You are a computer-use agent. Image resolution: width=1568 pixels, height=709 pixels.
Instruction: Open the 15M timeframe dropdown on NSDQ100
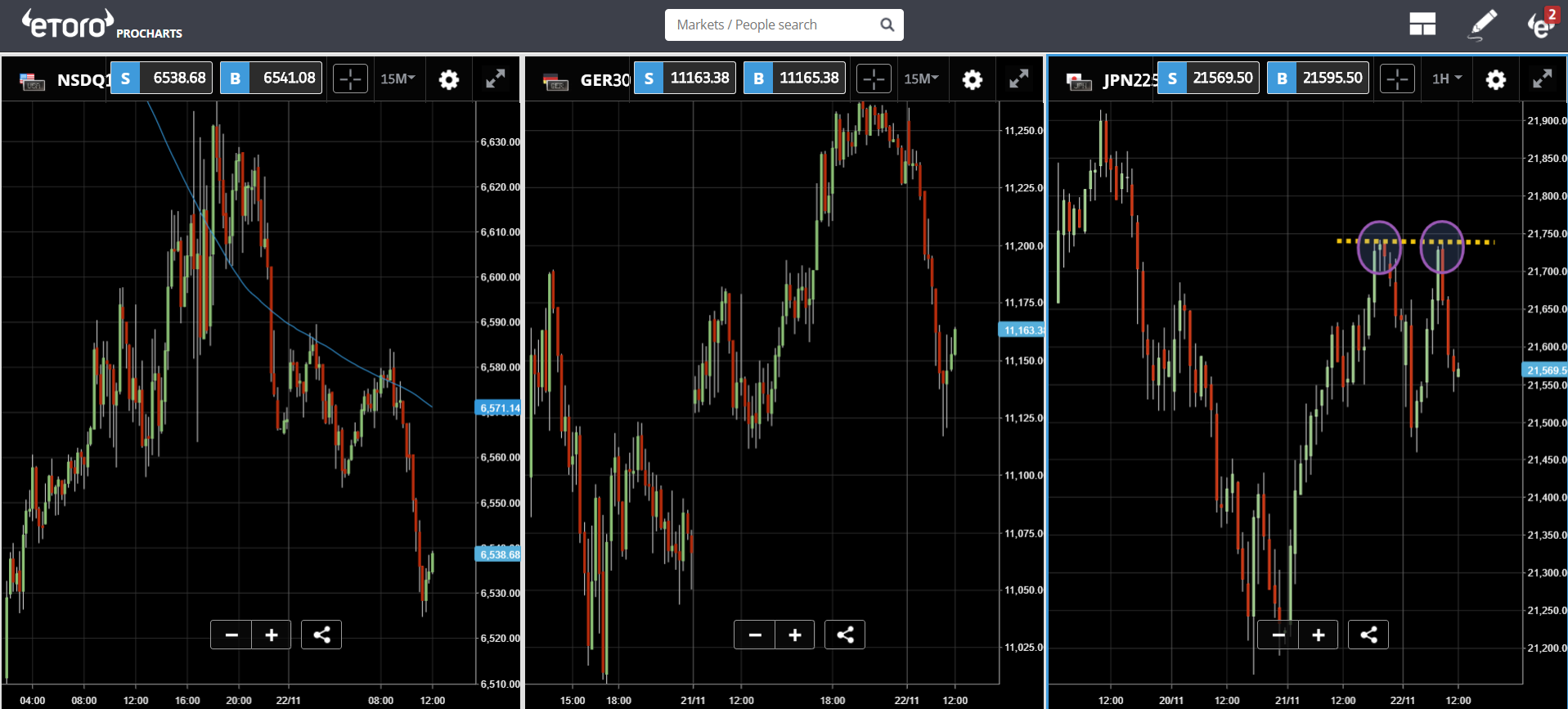(398, 79)
